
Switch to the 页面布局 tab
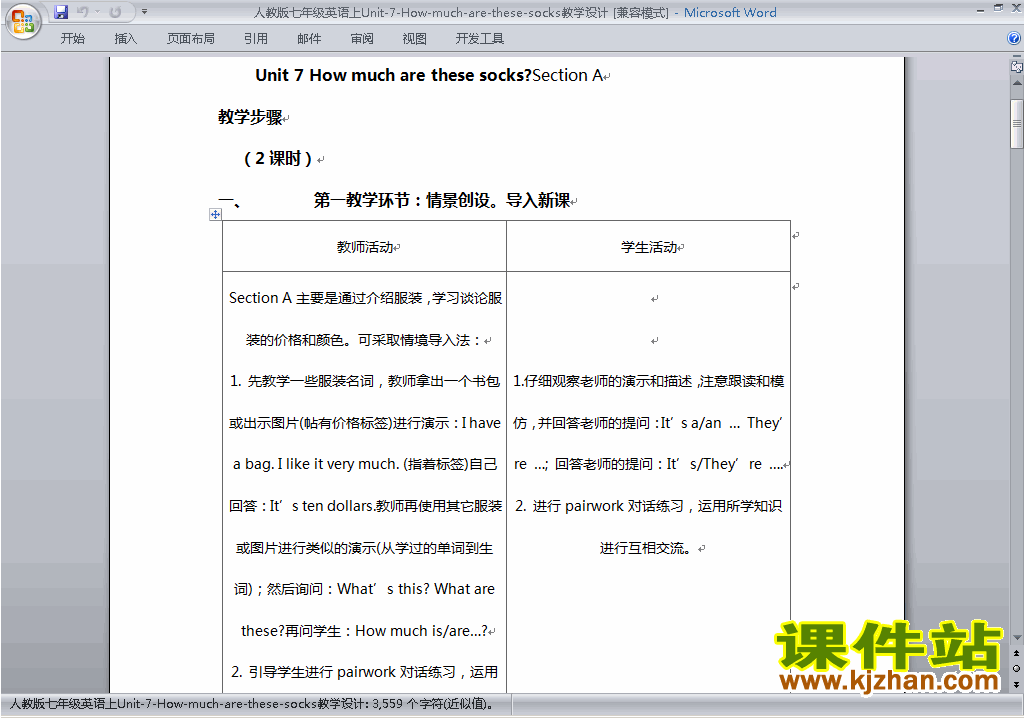[191, 39]
